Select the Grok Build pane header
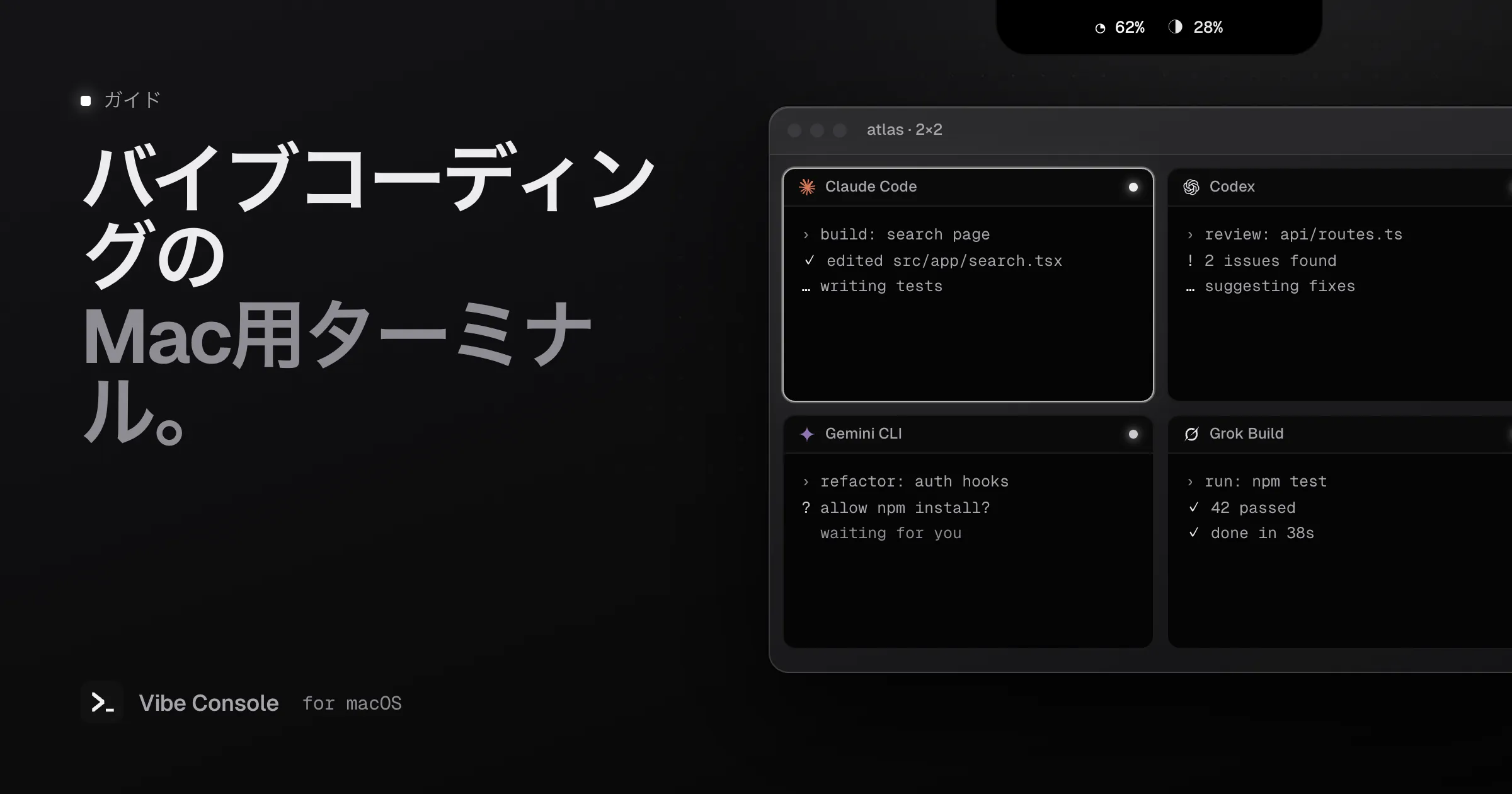1512x794 pixels. tap(1339, 434)
